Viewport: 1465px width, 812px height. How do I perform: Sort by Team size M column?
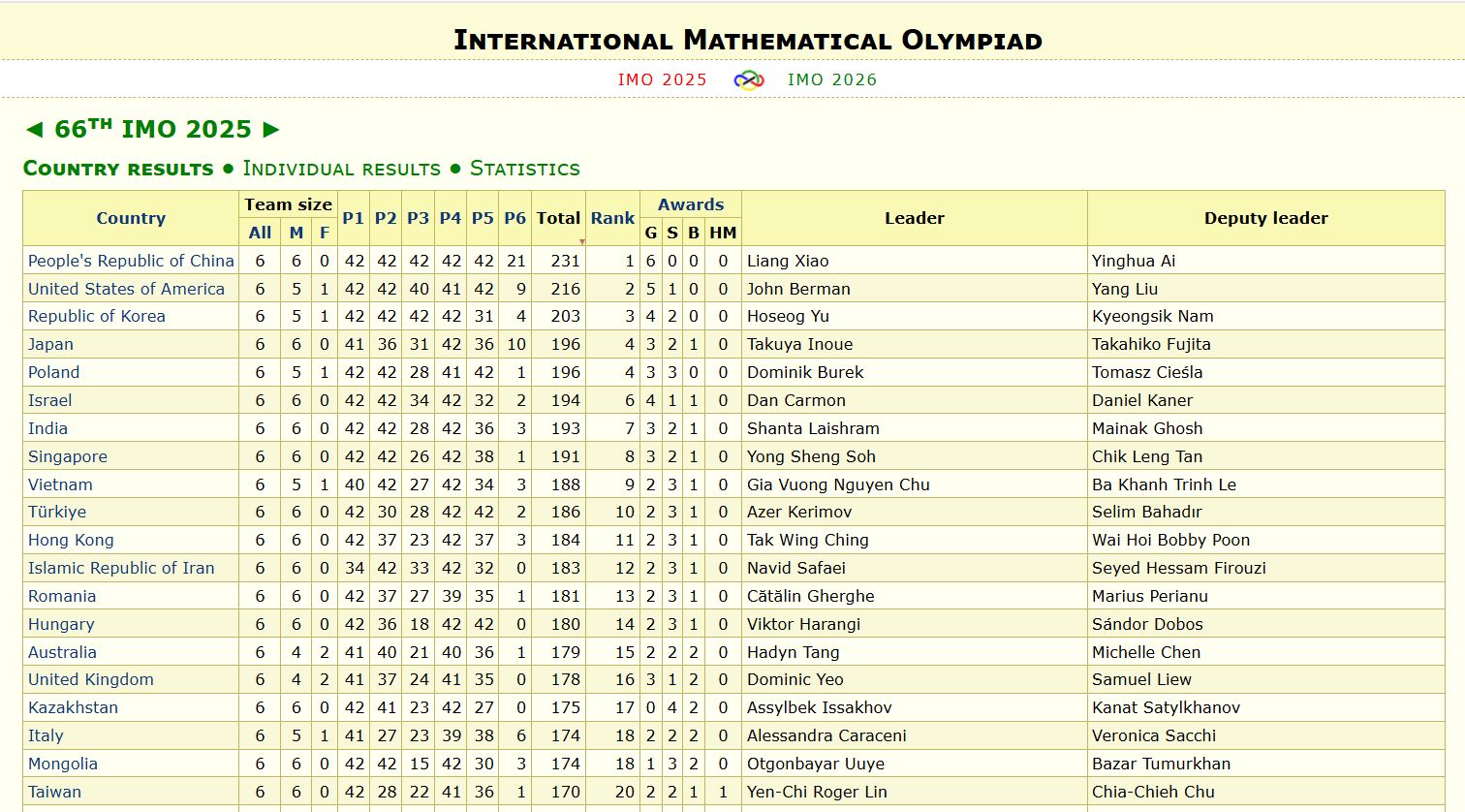[x=296, y=233]
